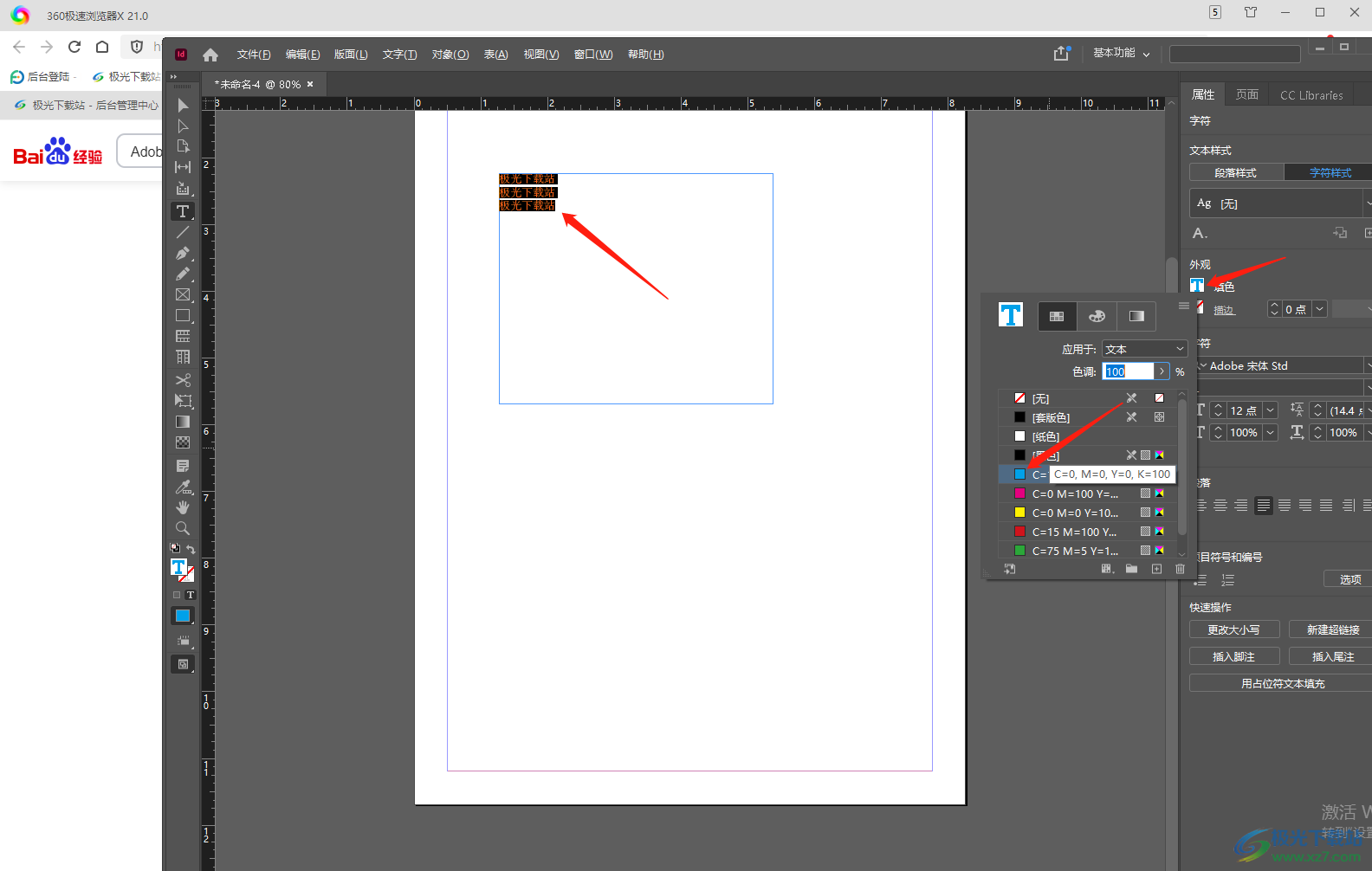The image size is (1372, 871).
Task: Switch to Paragraph Styles (段落样式) toggle
Action: 1236,173
